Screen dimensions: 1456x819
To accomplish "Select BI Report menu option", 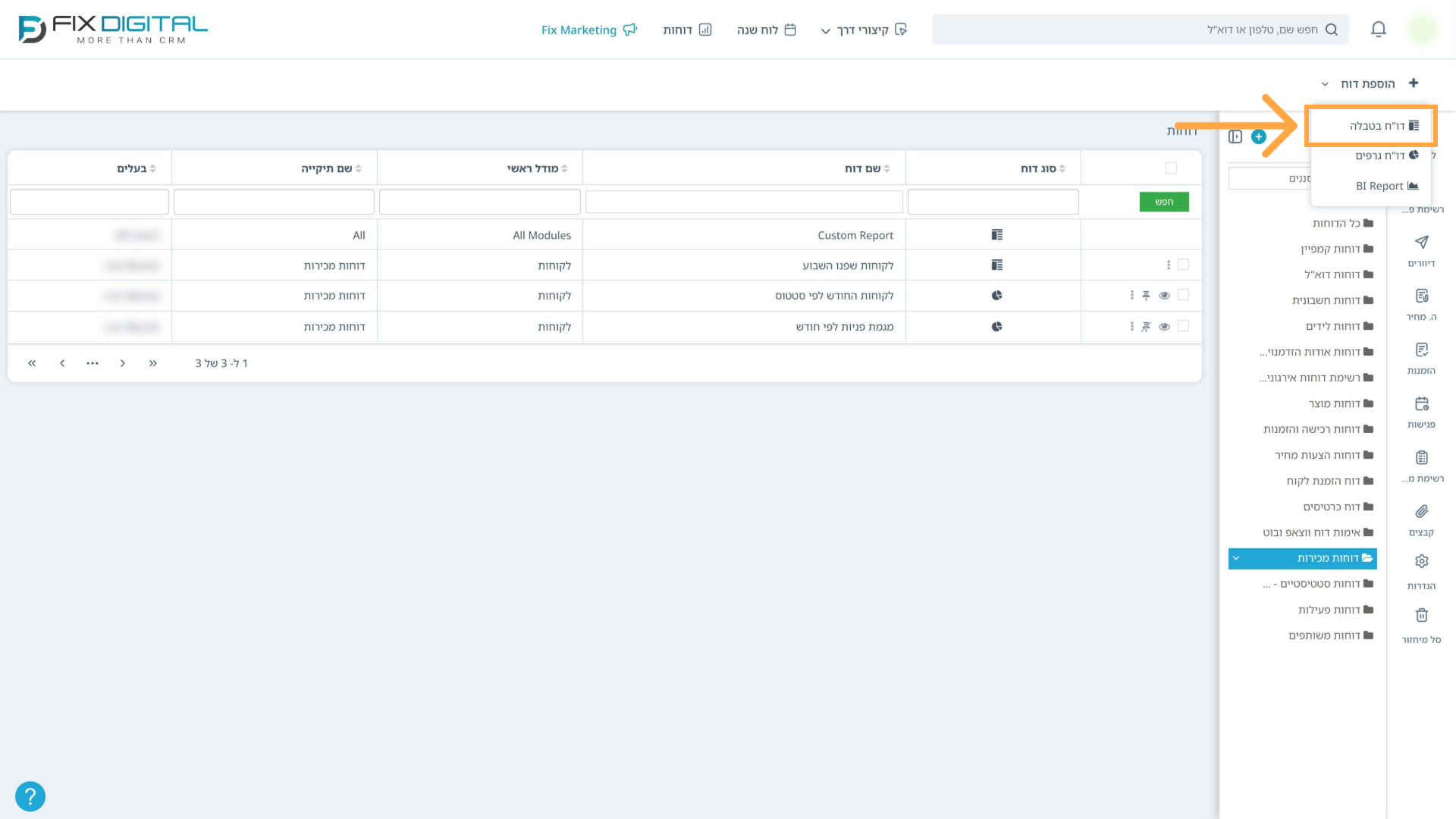I will click(1371, 186).
